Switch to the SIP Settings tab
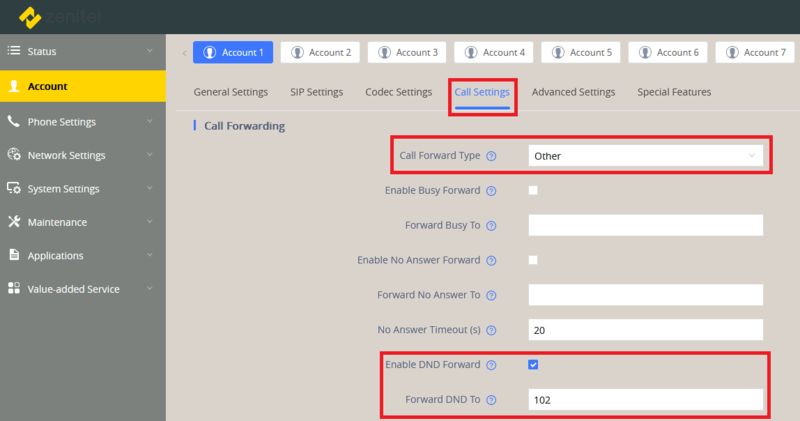 [x=316, y=92]
